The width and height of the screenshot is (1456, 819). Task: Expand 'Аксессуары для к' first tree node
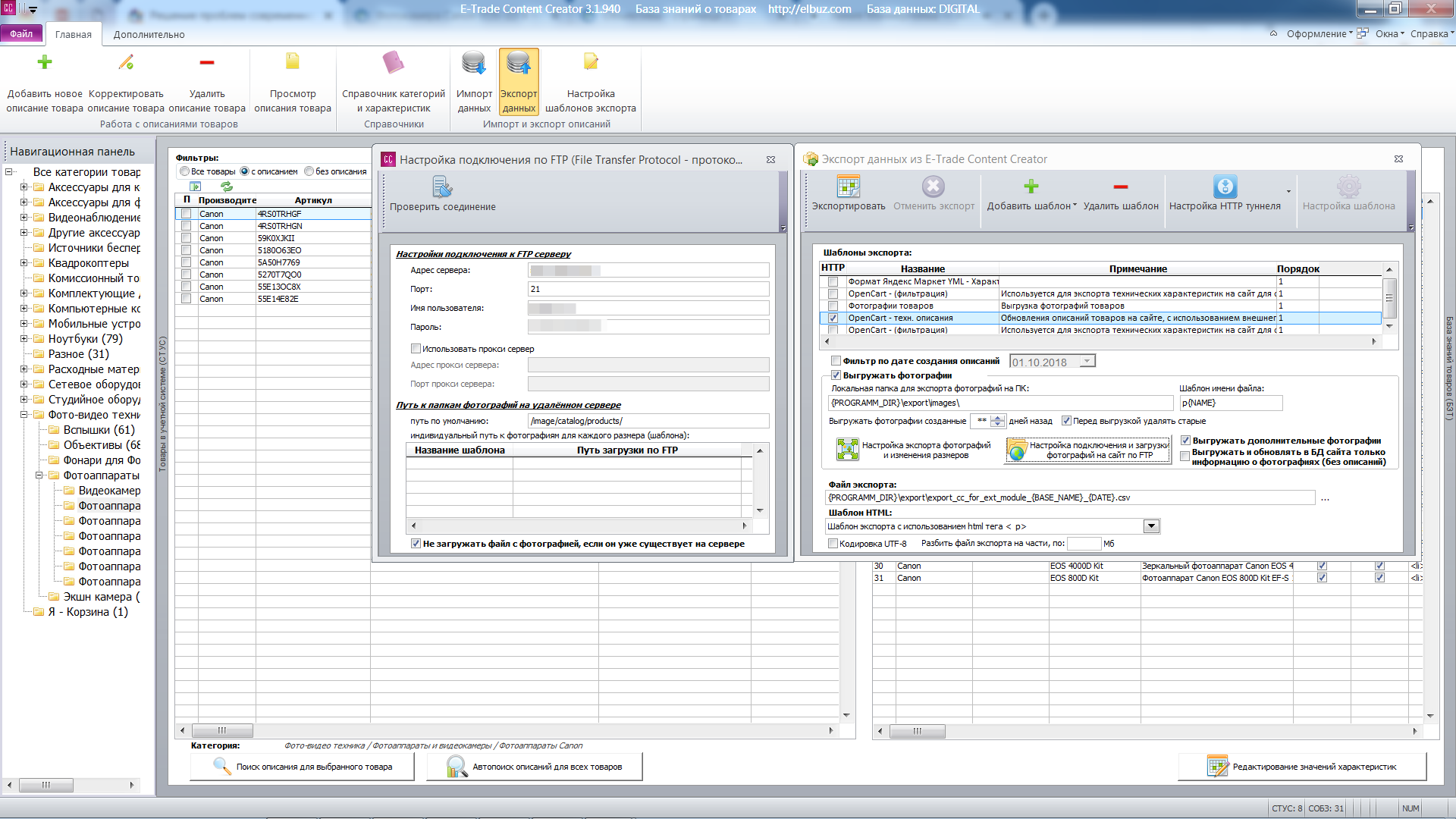pos(24,187)
